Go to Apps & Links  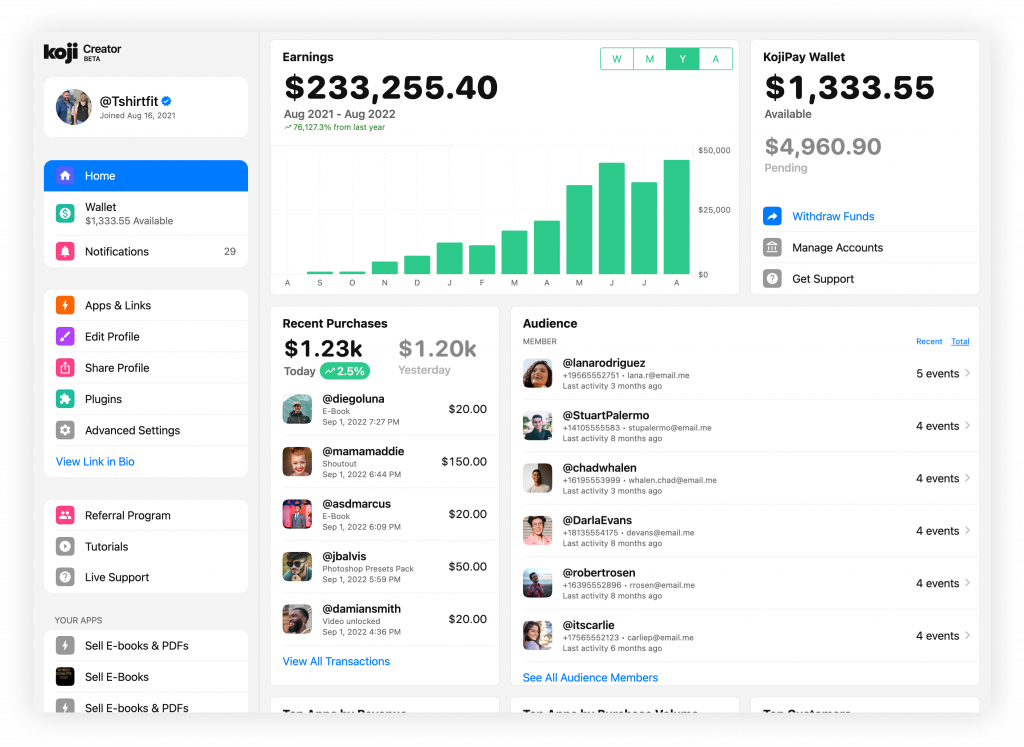click(146, 305)
